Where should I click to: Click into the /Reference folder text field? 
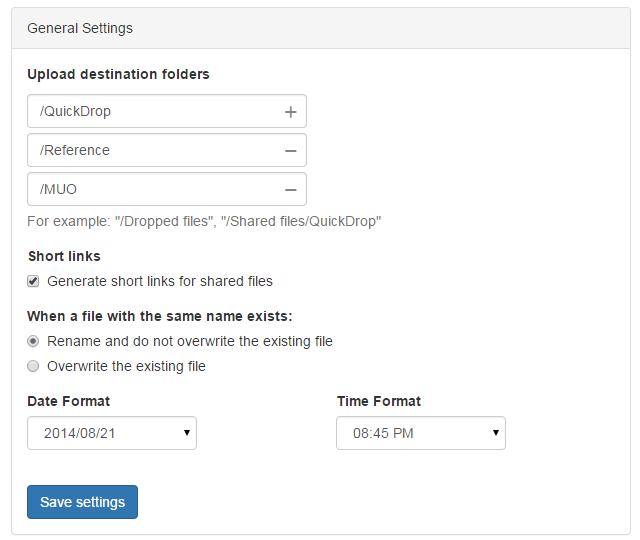click(150, 150)
